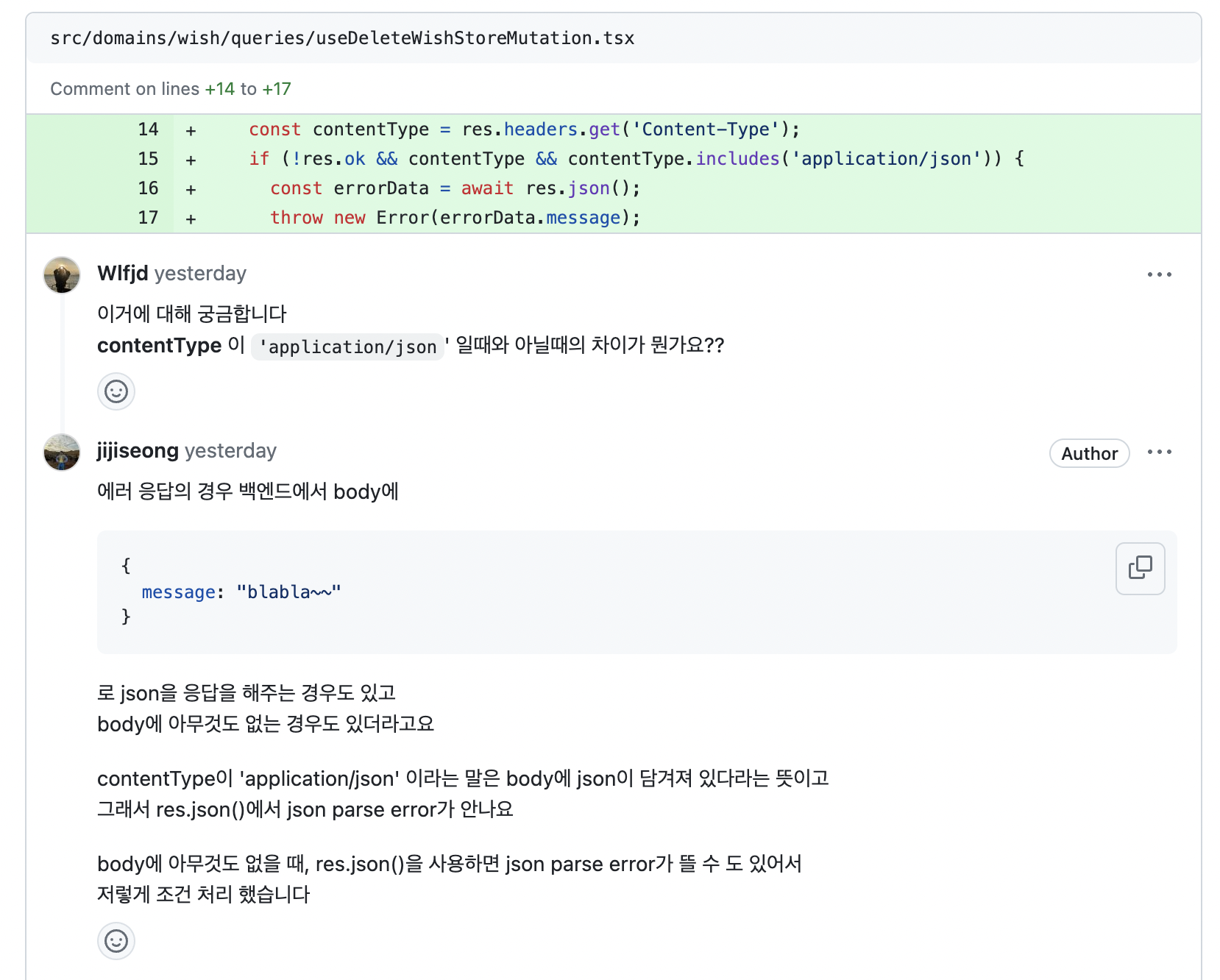Select line number 16 in the diff
The image size is (1220, 980).
(148, 188)
